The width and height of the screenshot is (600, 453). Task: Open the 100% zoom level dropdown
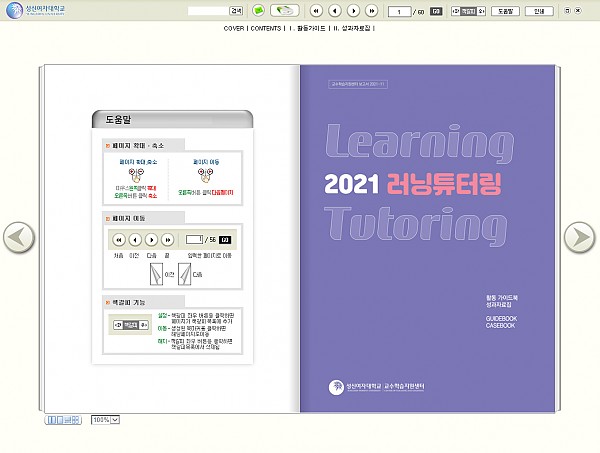[x=106, y=420]
